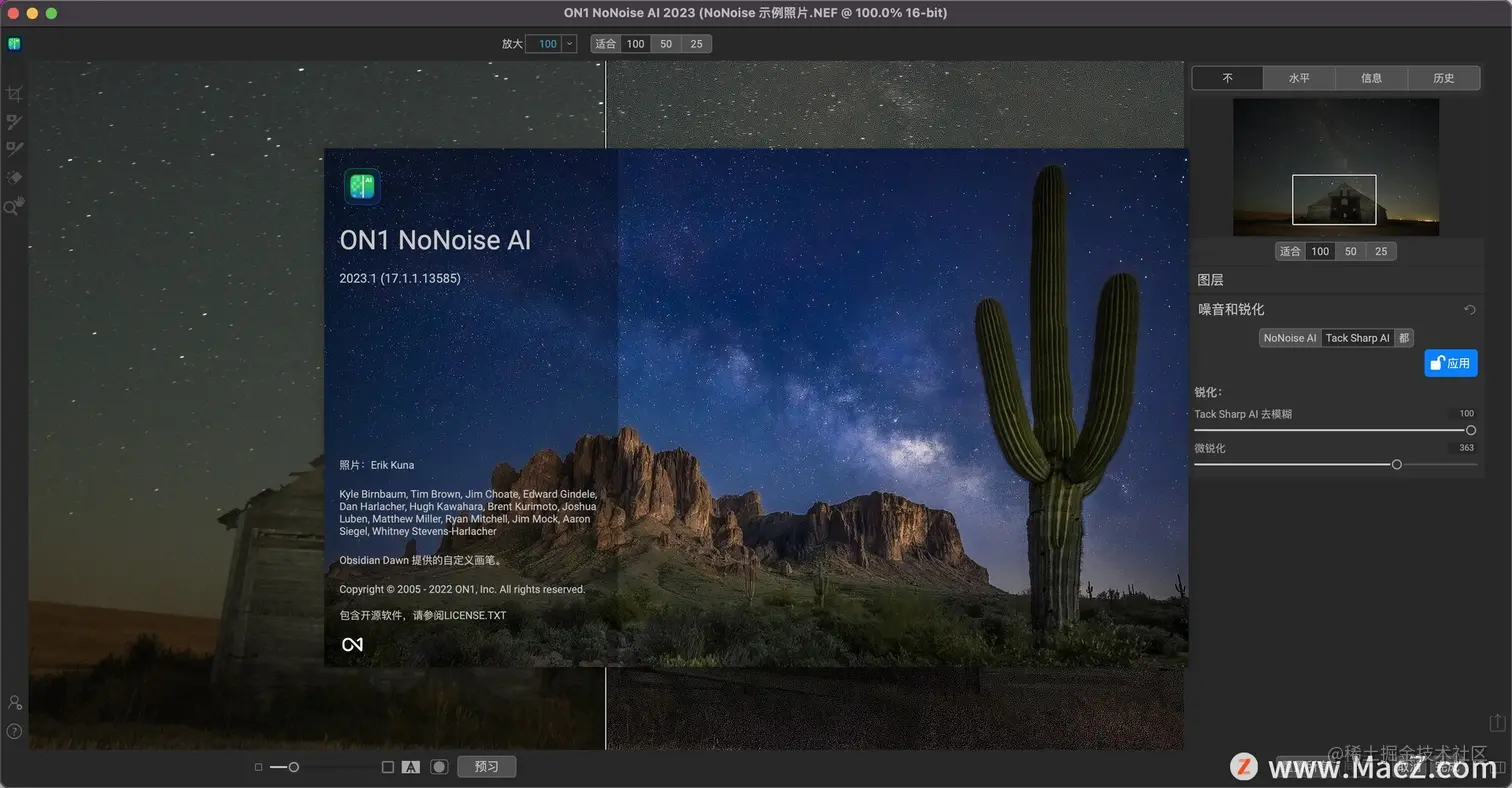The height and width of the screenshot is (788, 1512).
Task: Select 100 under the navigator thumbnail
Action: click(x=1320, y=251)
